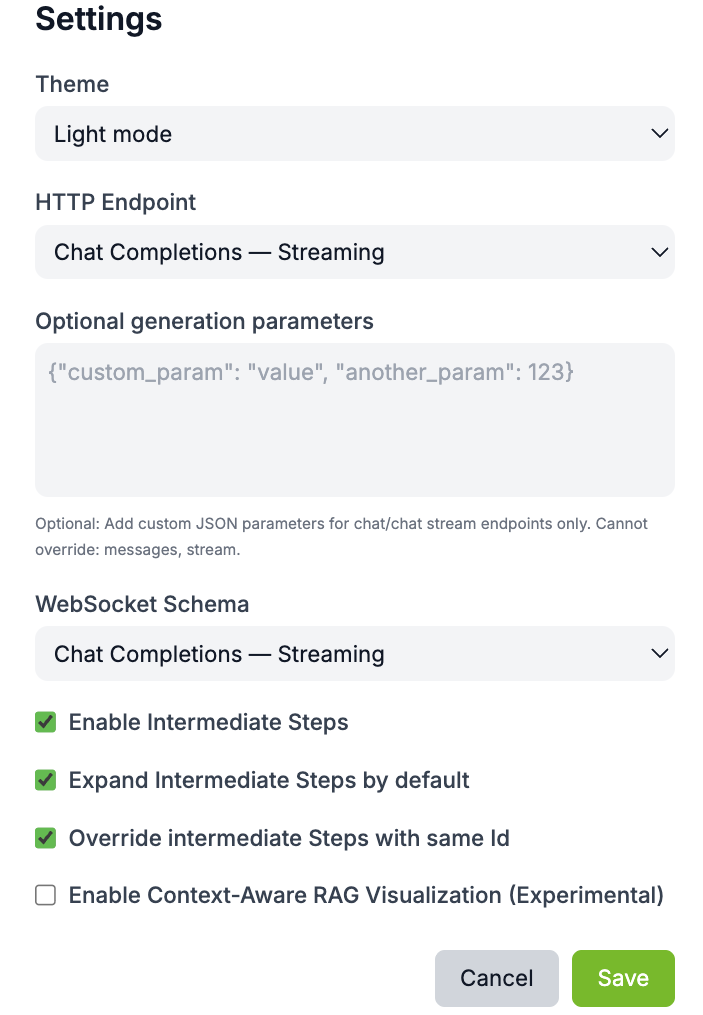This screenshot has height=1015, width=703.
Task: Click the WebSocket Schema chevron icon
Action: tap(659, 653)
